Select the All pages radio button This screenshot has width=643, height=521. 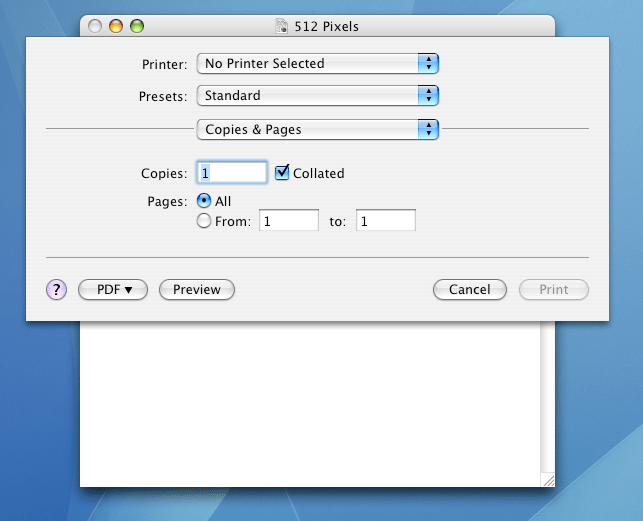[x=205, y=201]
